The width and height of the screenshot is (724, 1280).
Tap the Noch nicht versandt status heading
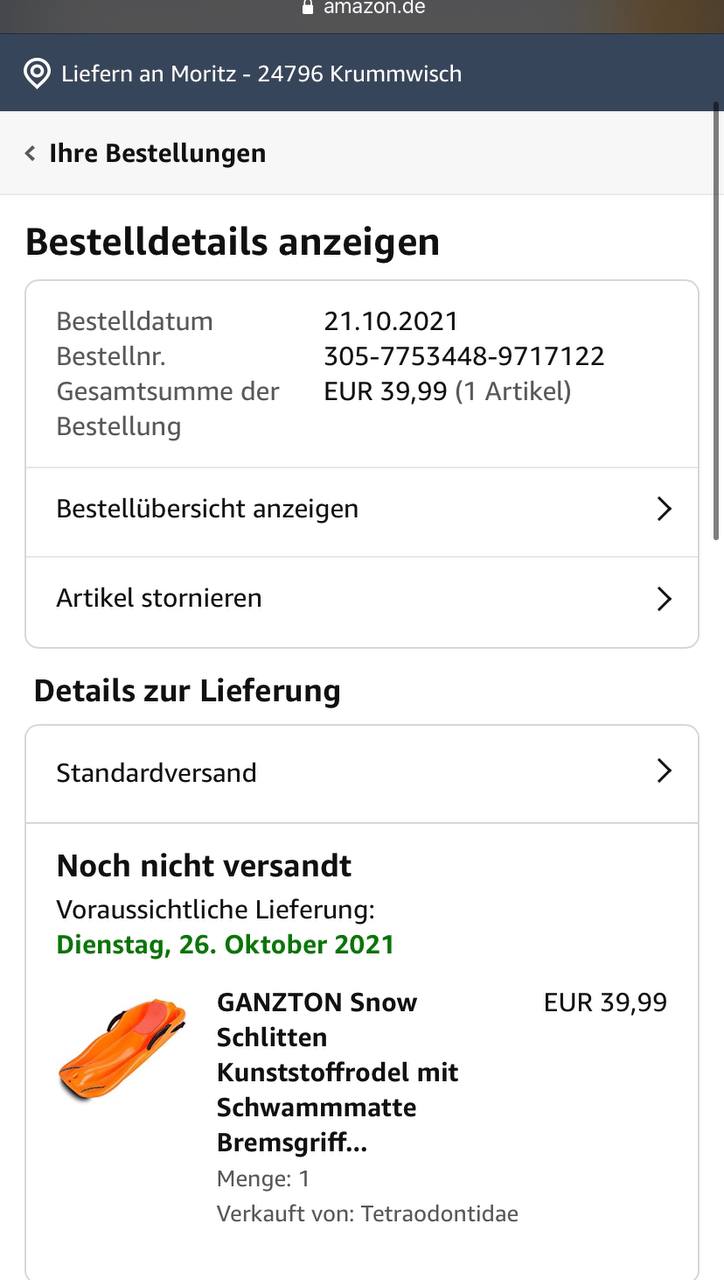[204, 866]
